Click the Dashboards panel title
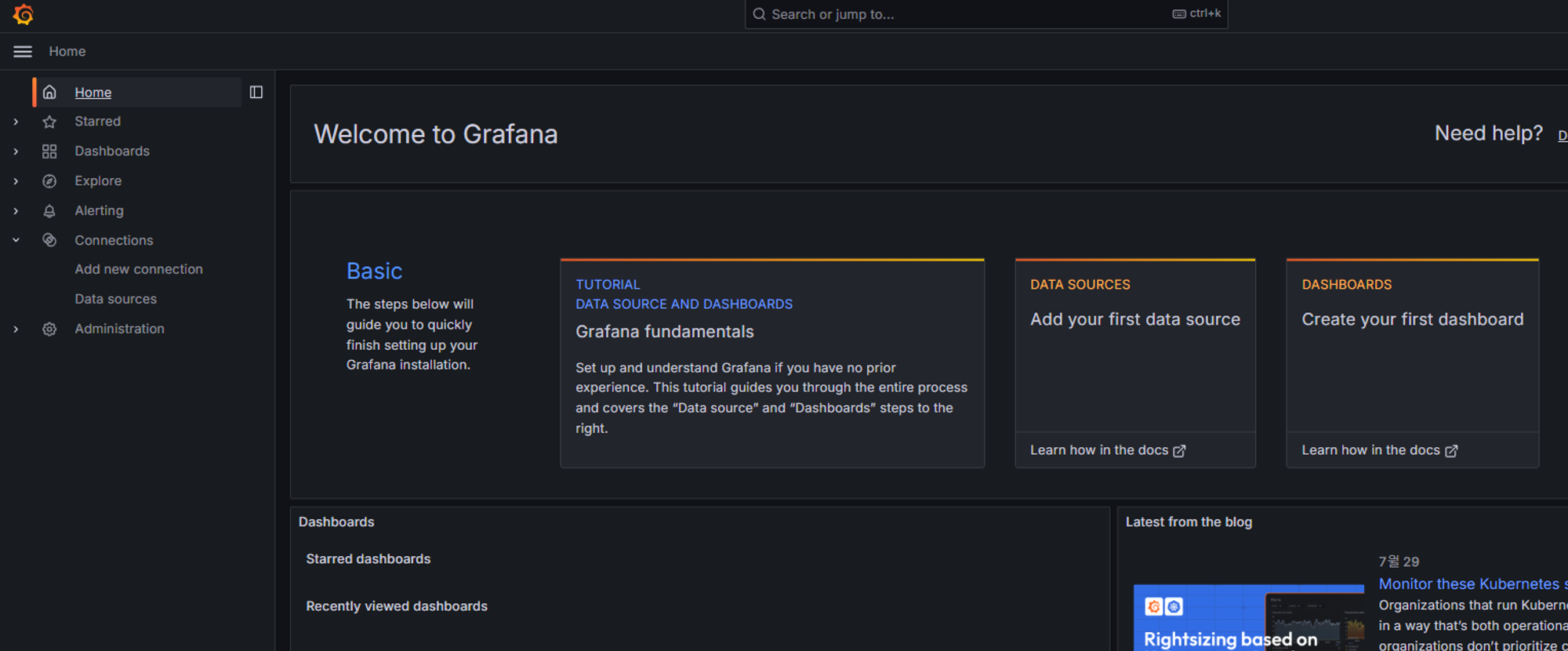Screen dimensions: 1568x651 coord(336,522)
